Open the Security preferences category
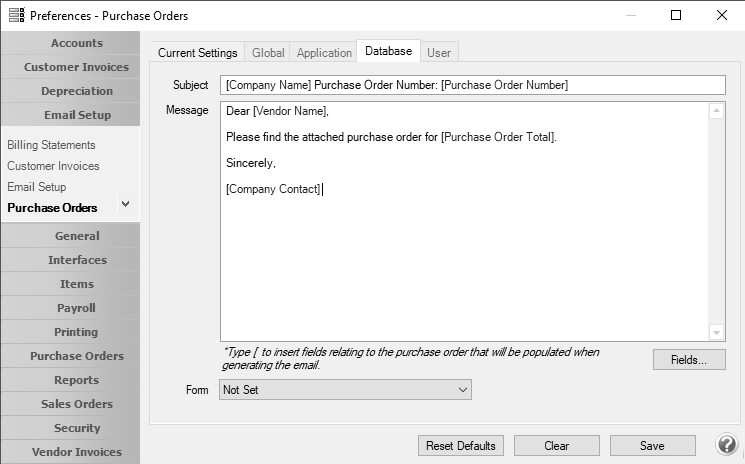This screenshot has width=745, height=464. (76, 428)
